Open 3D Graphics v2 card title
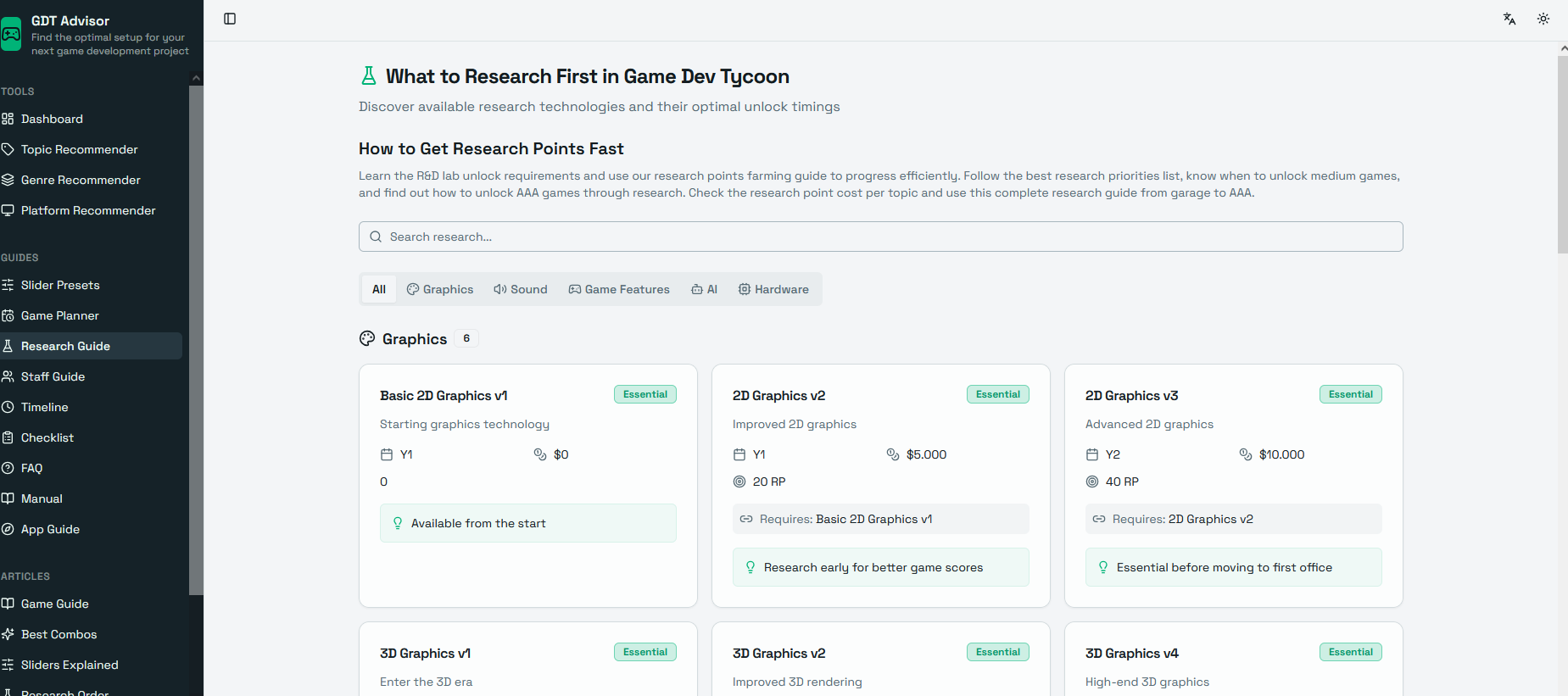This screenshot has height=696, width=1568. tap(778, 654)
